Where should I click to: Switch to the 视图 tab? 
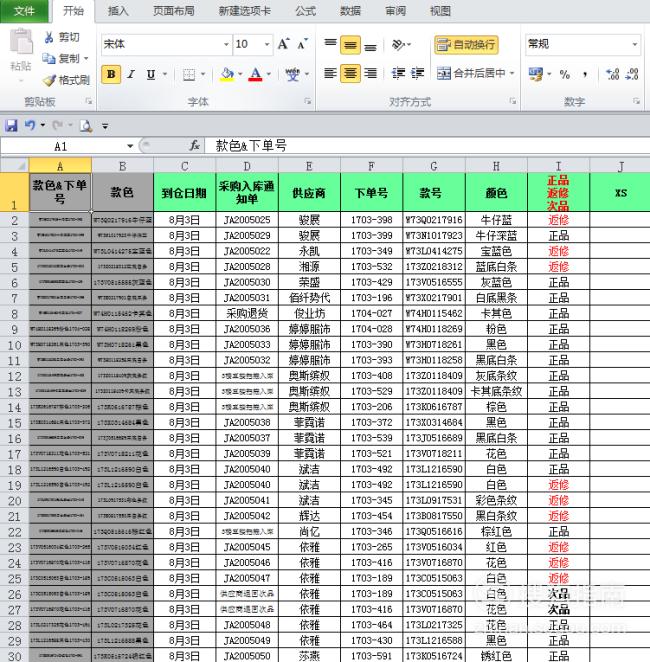click(440, 11)
